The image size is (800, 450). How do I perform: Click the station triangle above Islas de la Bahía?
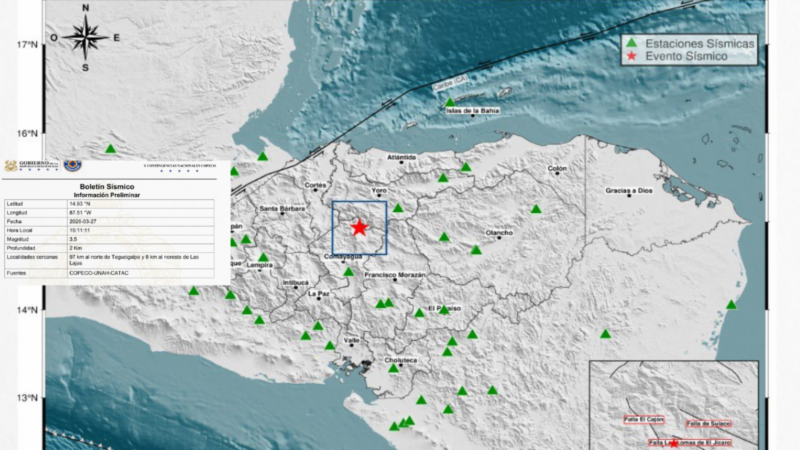coord(450,102)
